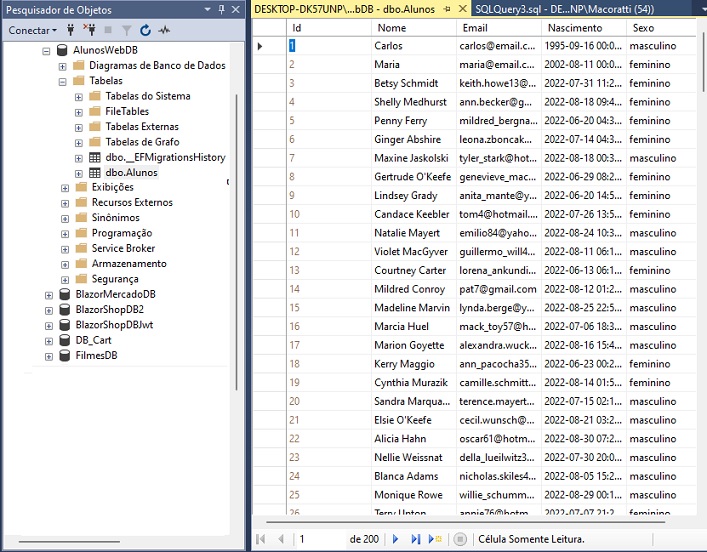Switch to the SQLQuery3.sql tab
Image resolution: width=707 pixels, height=552 pixels.
coord(565,9)
